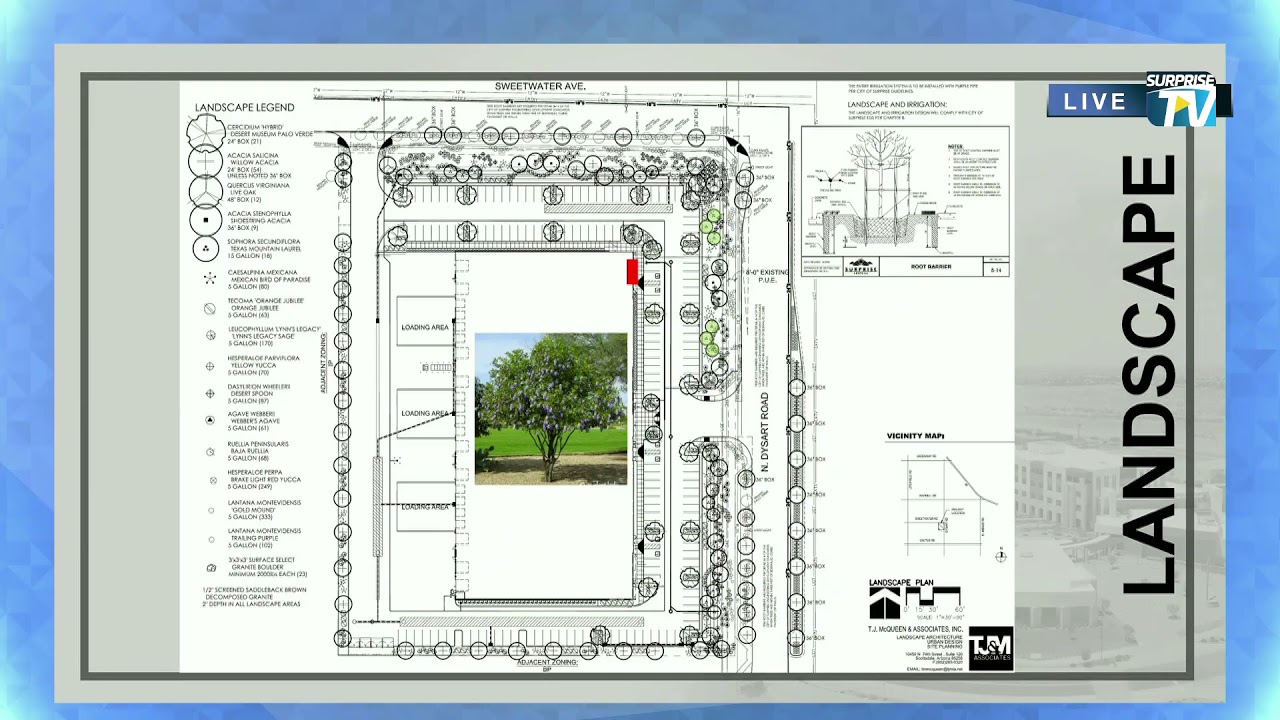Click the 'VICINITY MAP:' heading
The height and width of the screenshot is (720, 1280).
[x=916, y=436]
